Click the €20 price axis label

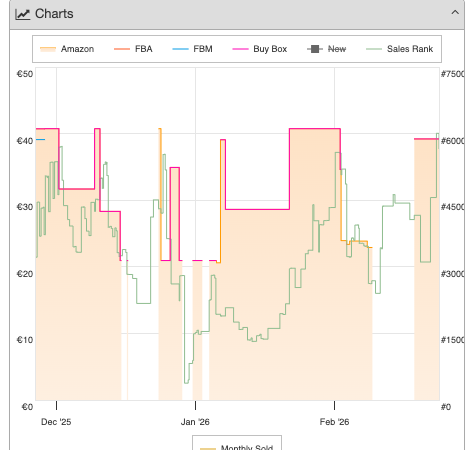[25, 274]
